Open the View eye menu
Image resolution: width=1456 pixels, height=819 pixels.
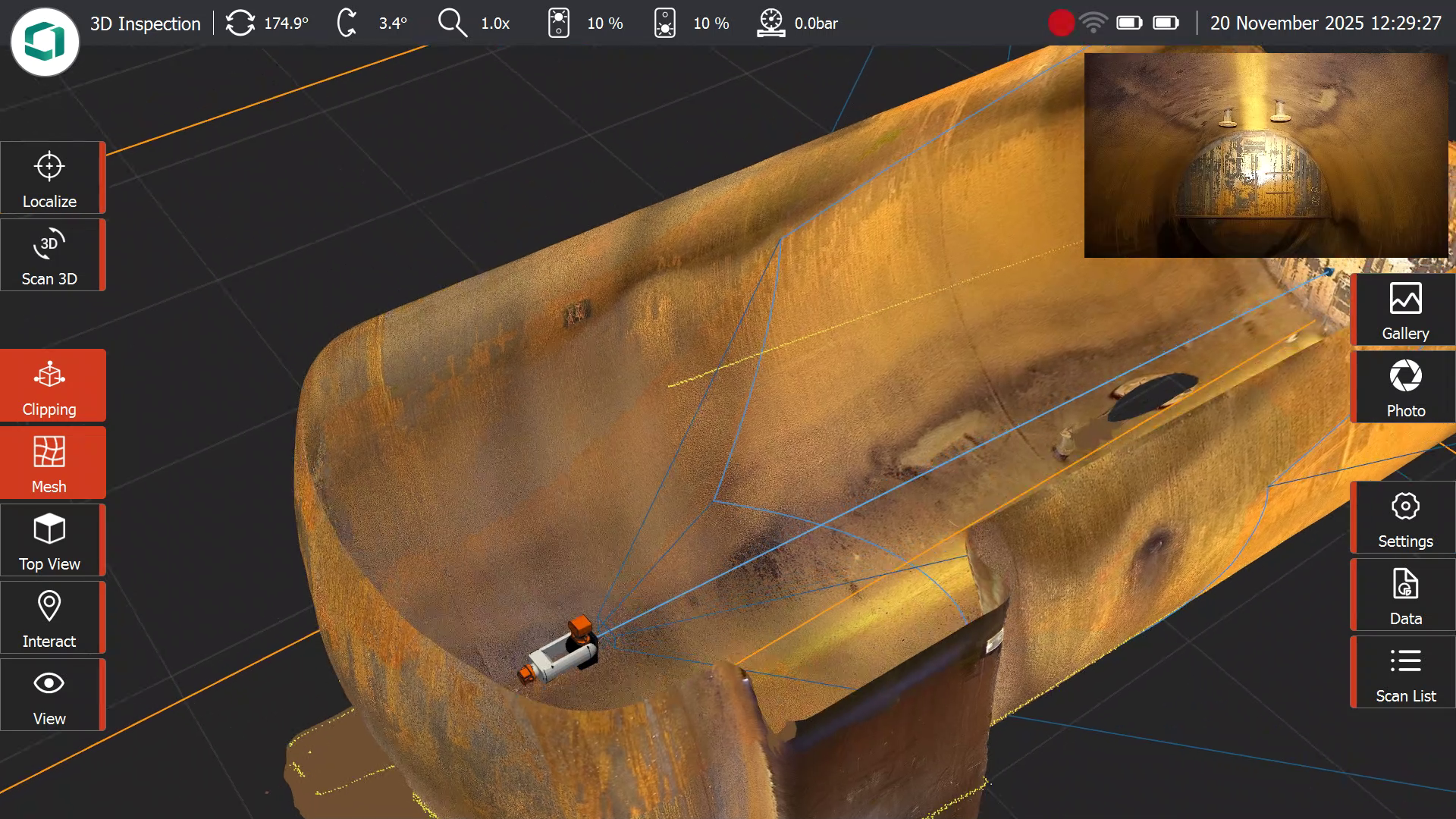coord(50,695)
